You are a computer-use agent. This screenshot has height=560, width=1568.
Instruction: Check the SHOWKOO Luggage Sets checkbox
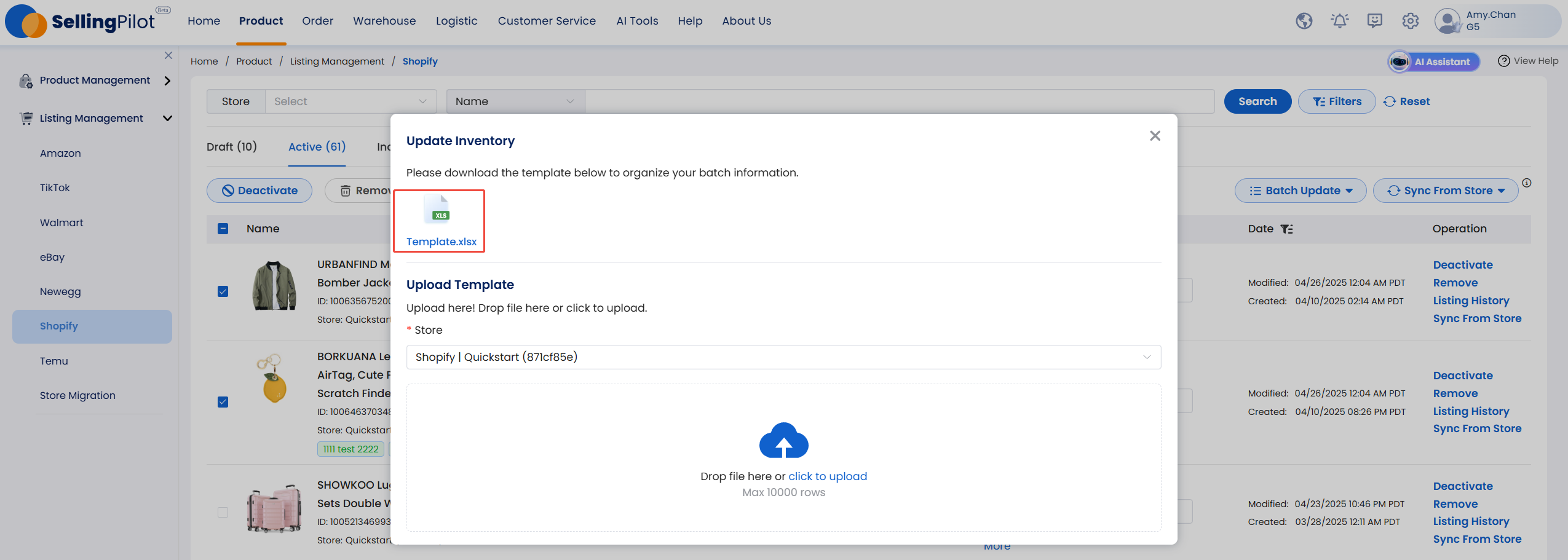[223, 512]
